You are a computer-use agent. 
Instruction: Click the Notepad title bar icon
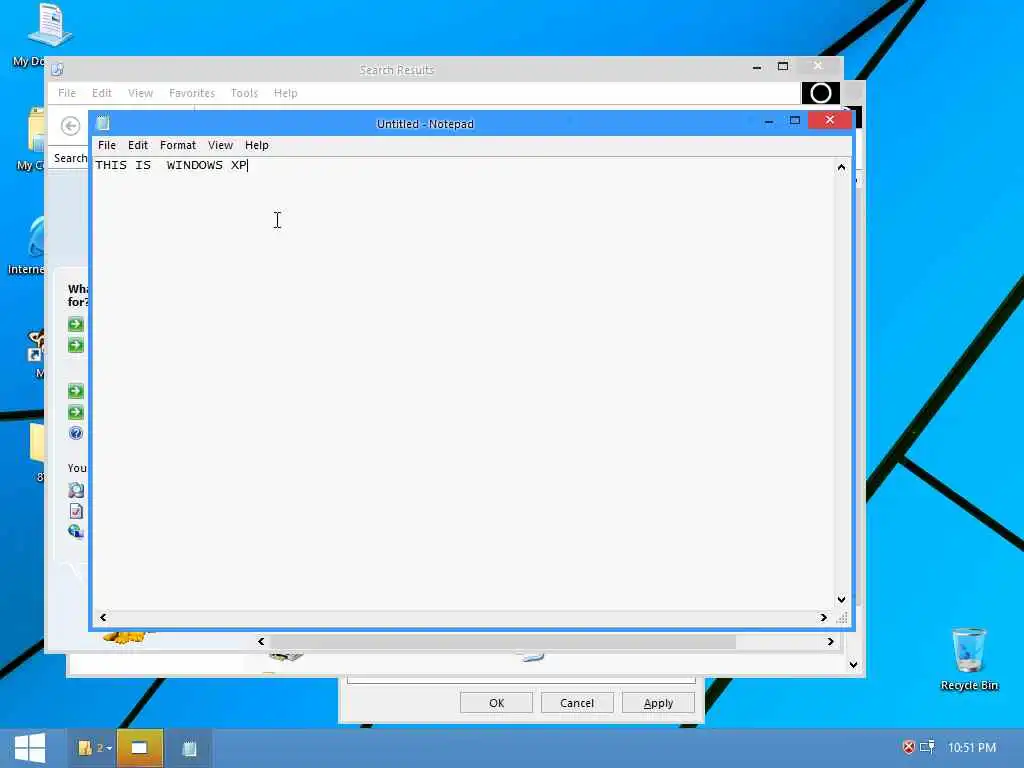[103, 123]
